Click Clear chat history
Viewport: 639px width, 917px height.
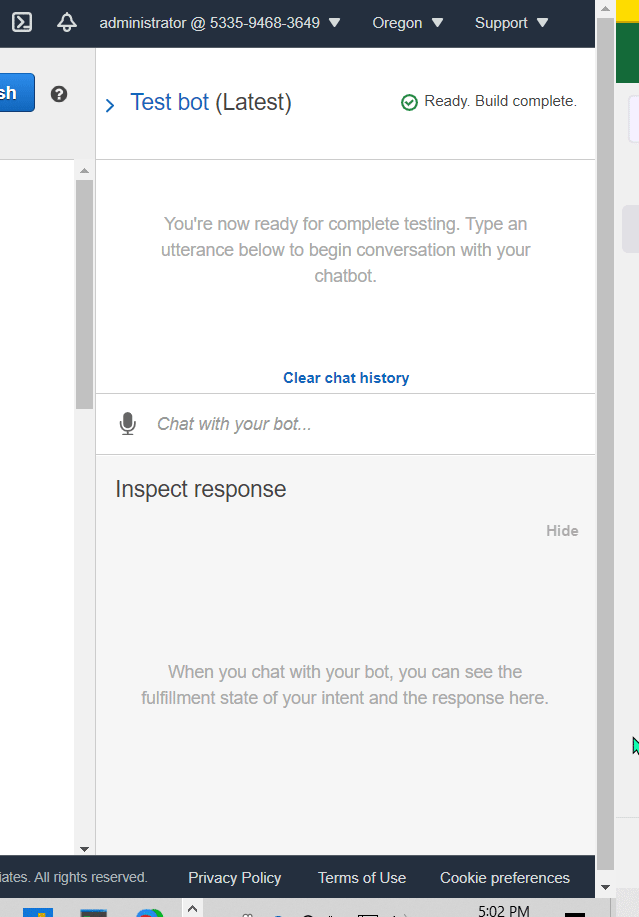(x=346, y=377)
